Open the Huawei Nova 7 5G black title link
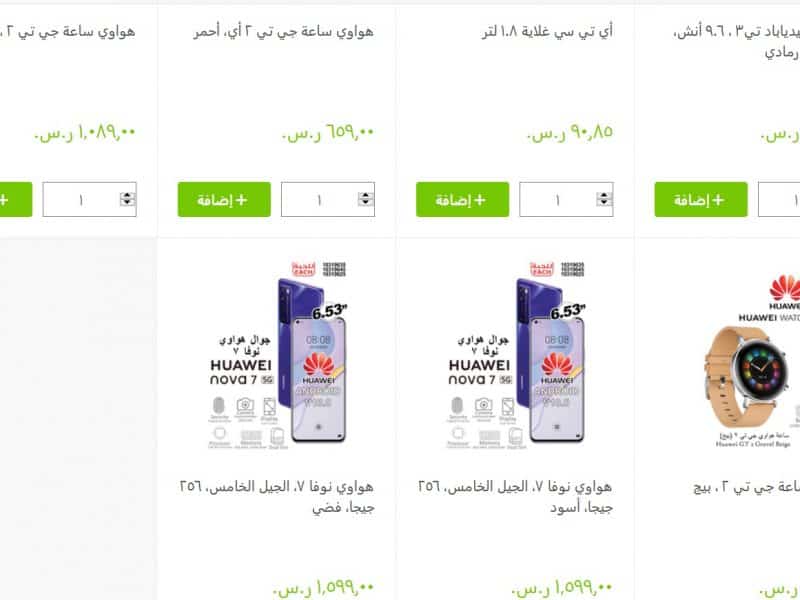 (x=515, y=497)
